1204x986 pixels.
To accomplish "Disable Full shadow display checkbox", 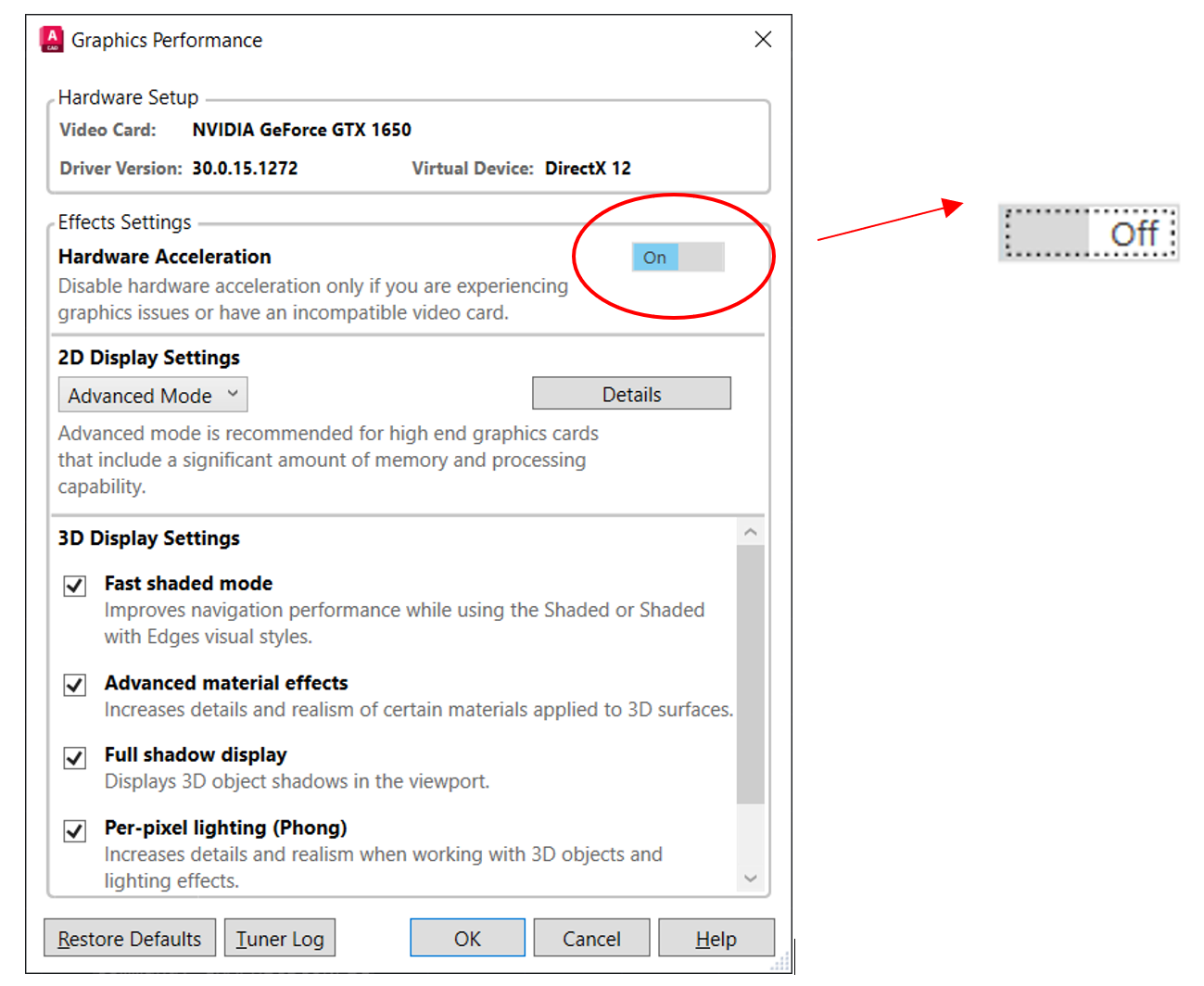I will coord(75,757).
